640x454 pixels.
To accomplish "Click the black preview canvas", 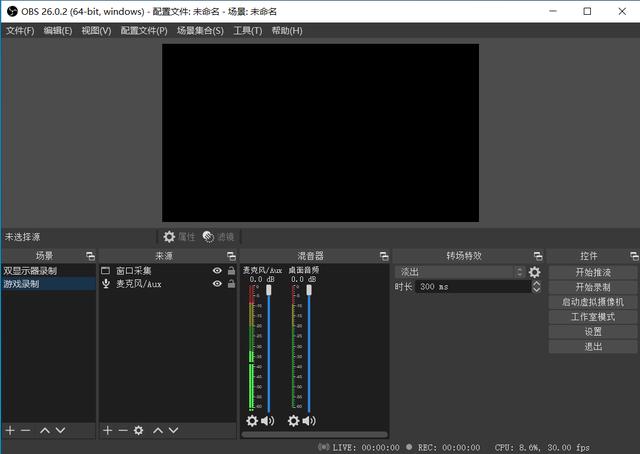I will pyautogui.click(x=320, y=133).
